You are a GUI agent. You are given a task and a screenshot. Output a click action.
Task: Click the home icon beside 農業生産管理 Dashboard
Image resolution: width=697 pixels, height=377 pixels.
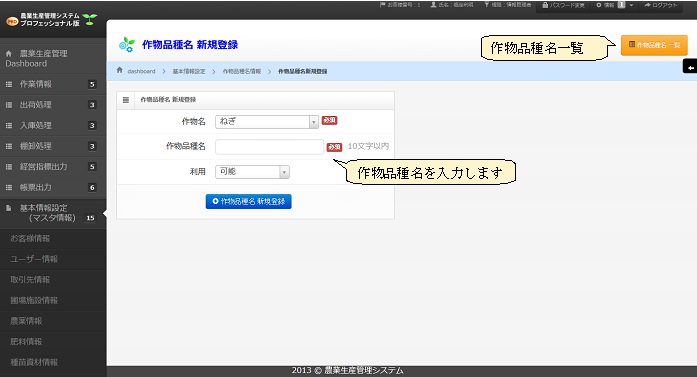tap(8, 53)
